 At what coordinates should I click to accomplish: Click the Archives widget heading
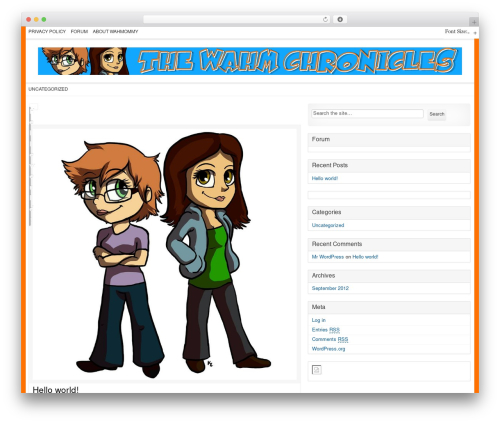point(323,276)
